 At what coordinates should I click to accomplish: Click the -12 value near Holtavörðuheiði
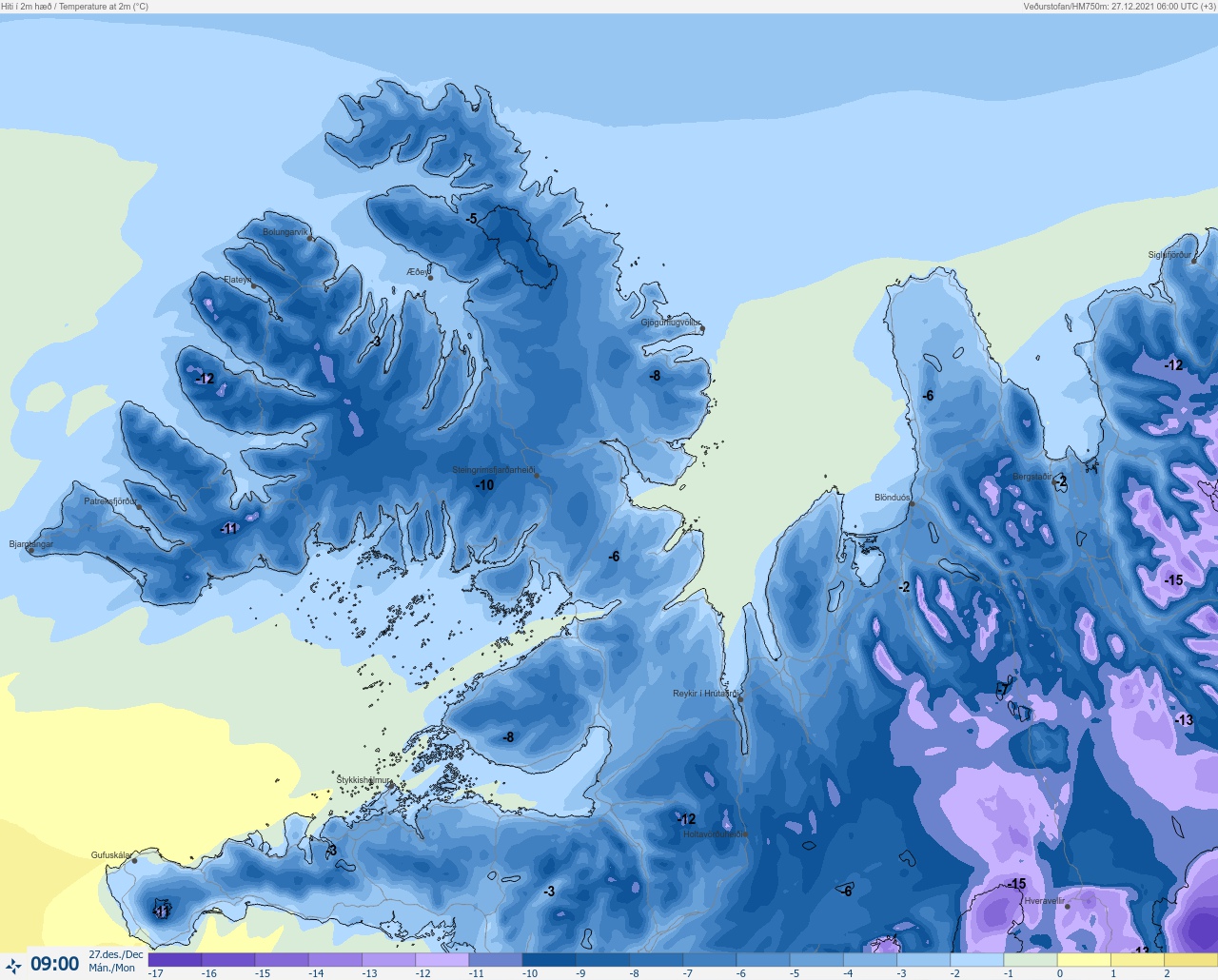click(x=686, y=819)
